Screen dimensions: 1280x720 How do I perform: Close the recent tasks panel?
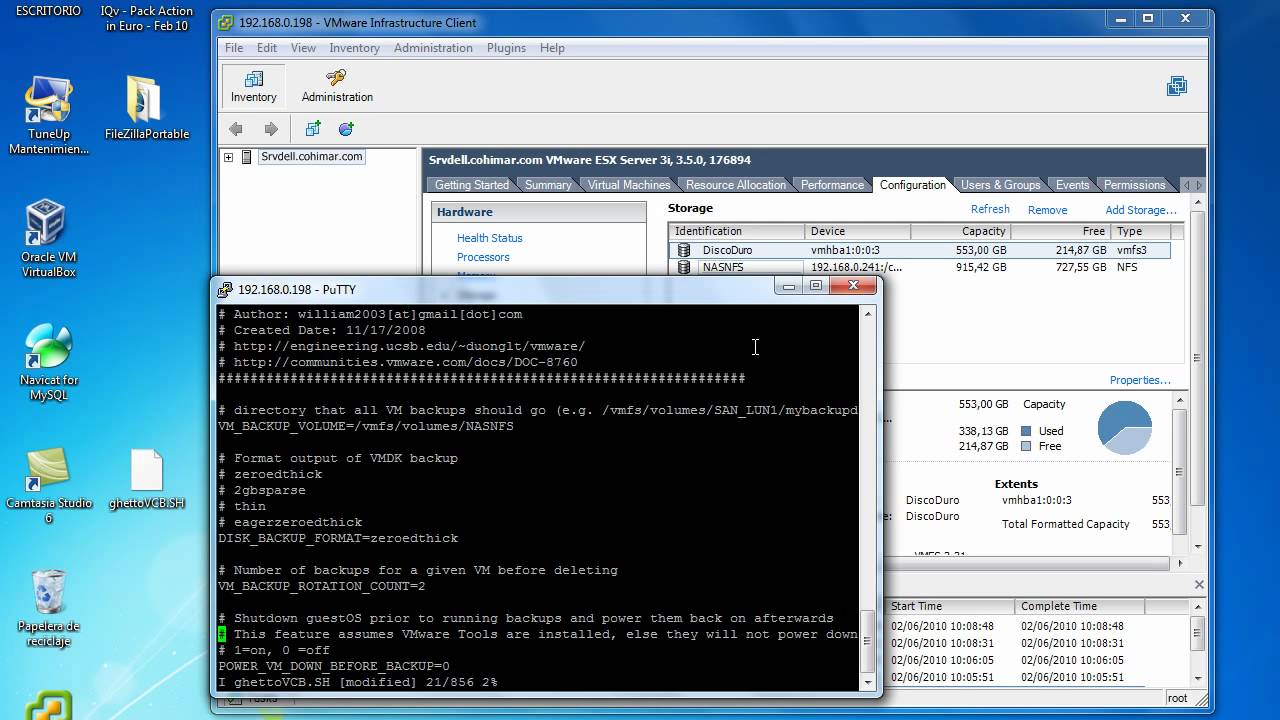1199,585
